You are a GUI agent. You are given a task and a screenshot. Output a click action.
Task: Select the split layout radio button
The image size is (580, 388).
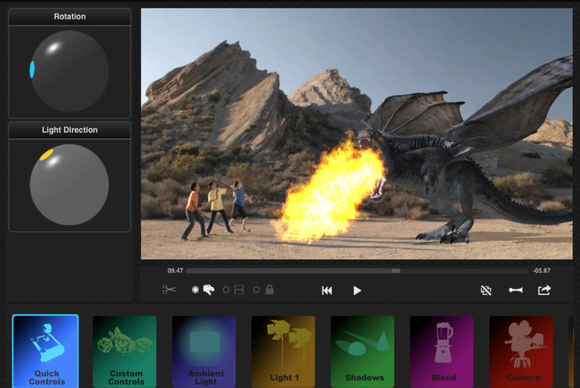pyautogui.click(x=226, y=290)
